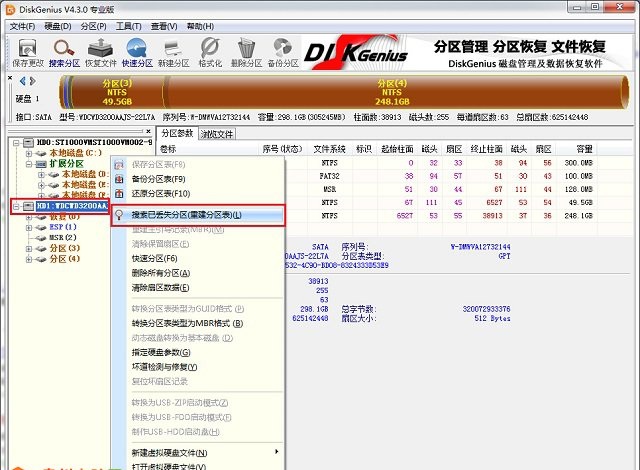
Task: Open the 搜索分区 search partition tool
Action: click(64, 53)
